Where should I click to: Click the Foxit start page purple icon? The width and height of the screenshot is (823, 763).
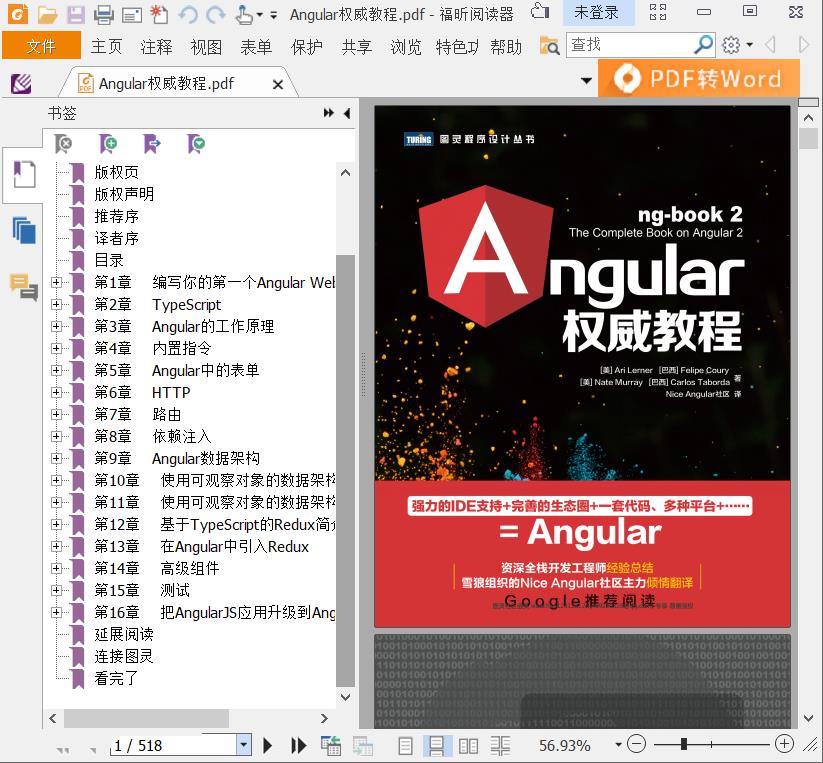(21, 83)
